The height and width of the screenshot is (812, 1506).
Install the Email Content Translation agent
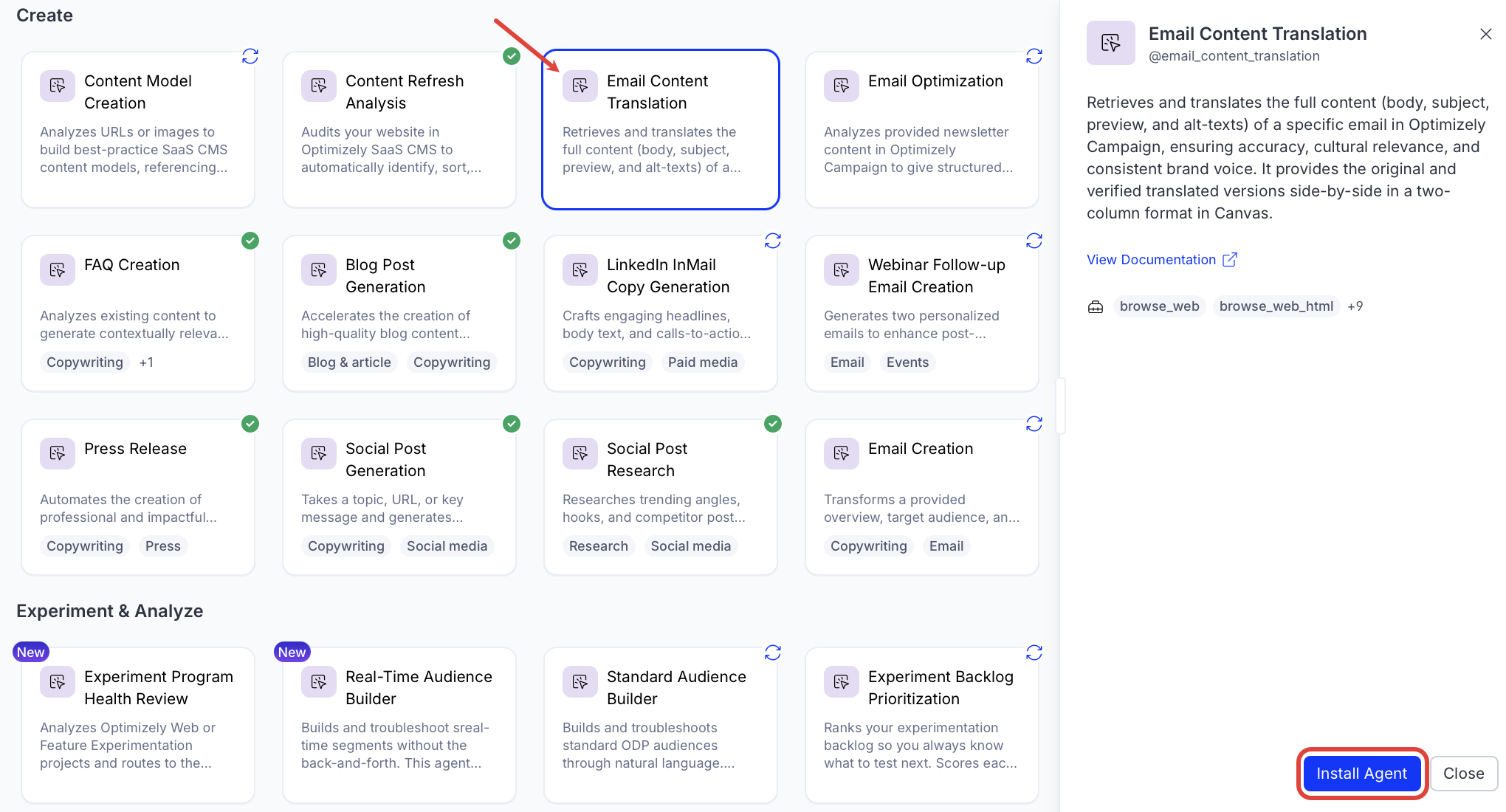pyautogui.click(x=1362, y=774)
